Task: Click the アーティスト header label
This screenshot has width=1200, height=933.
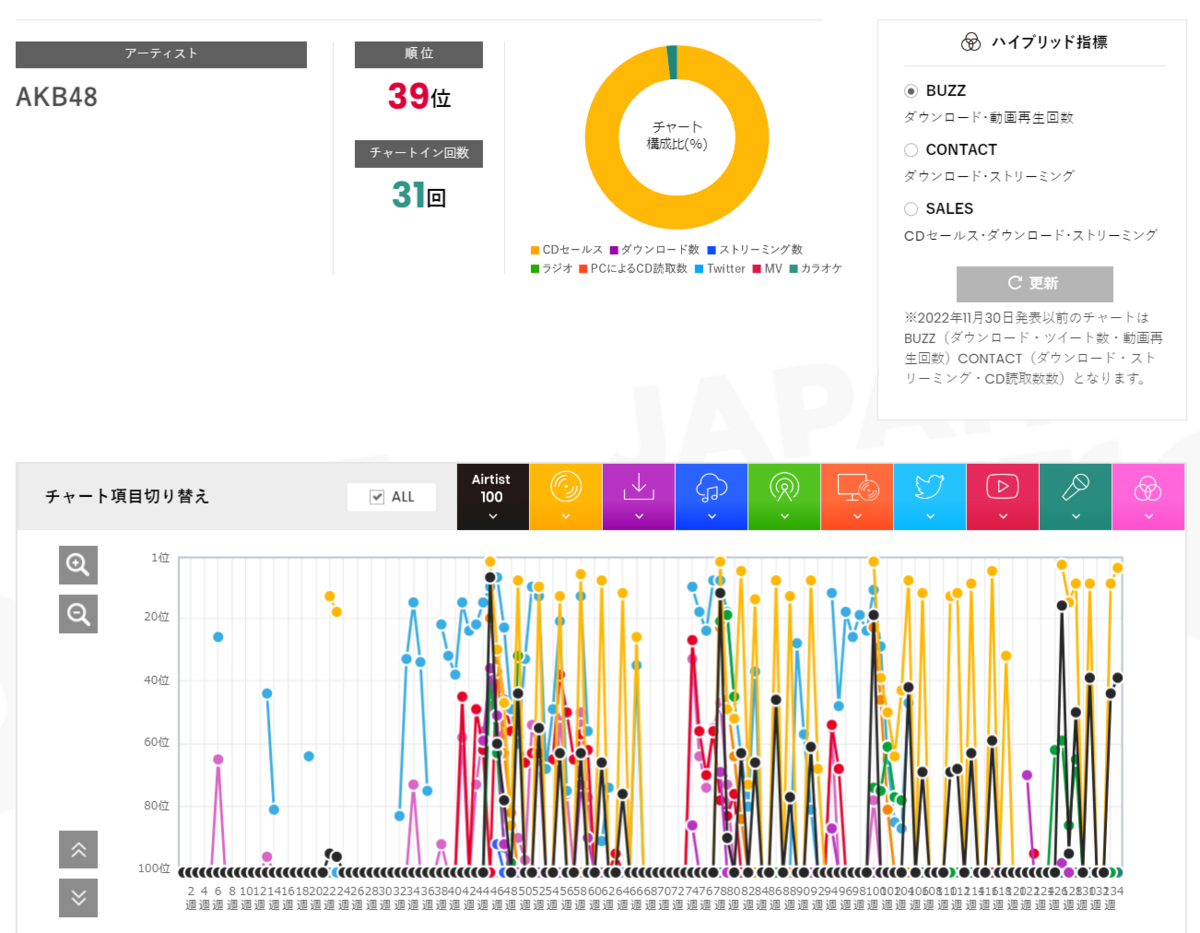Action: tap(161, 54)
